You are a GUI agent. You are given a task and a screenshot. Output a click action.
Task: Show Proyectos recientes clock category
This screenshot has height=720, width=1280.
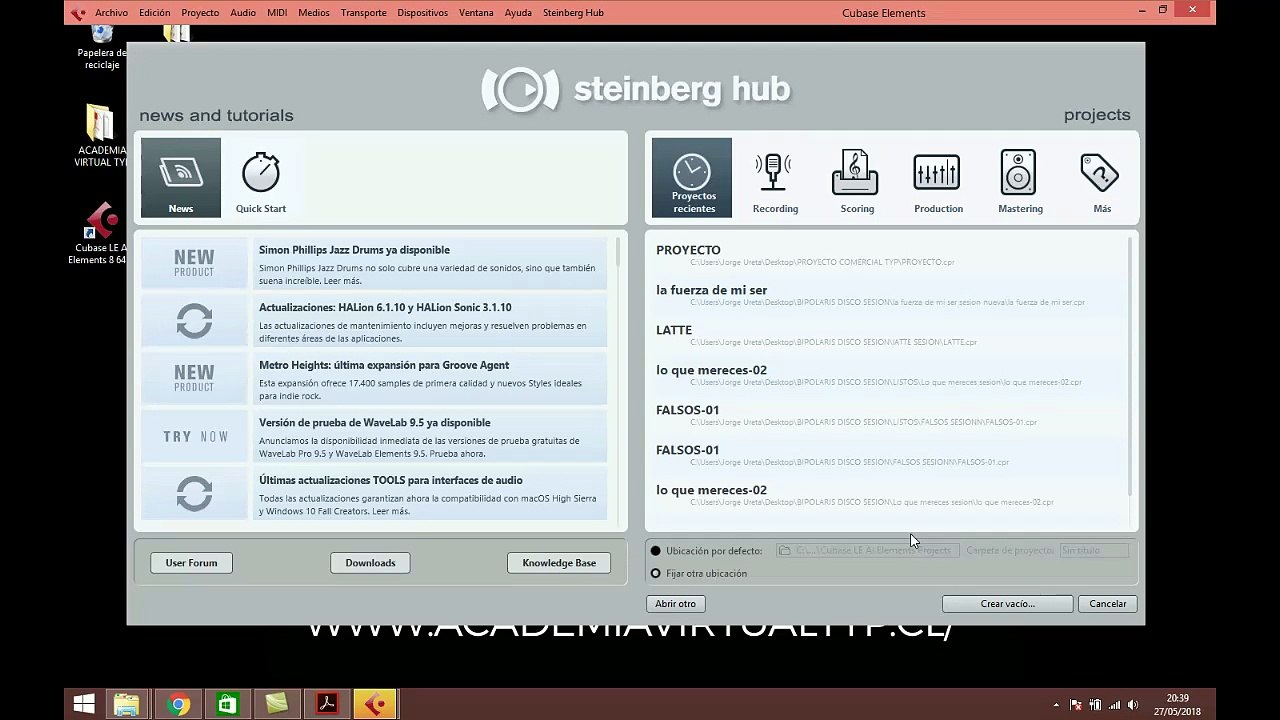692,178
